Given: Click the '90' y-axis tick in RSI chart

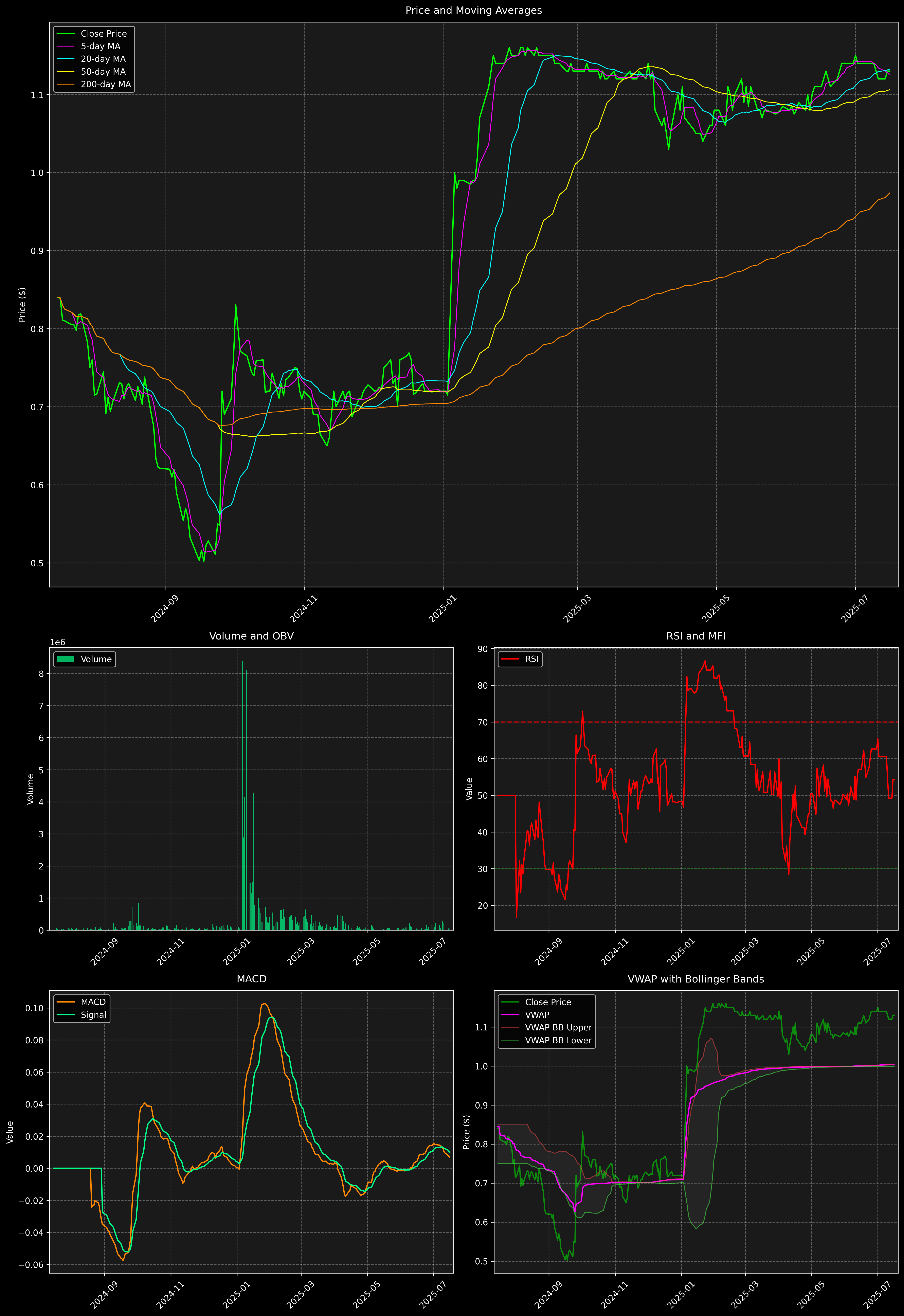Looking at the screenshot, I should (483, 649).
